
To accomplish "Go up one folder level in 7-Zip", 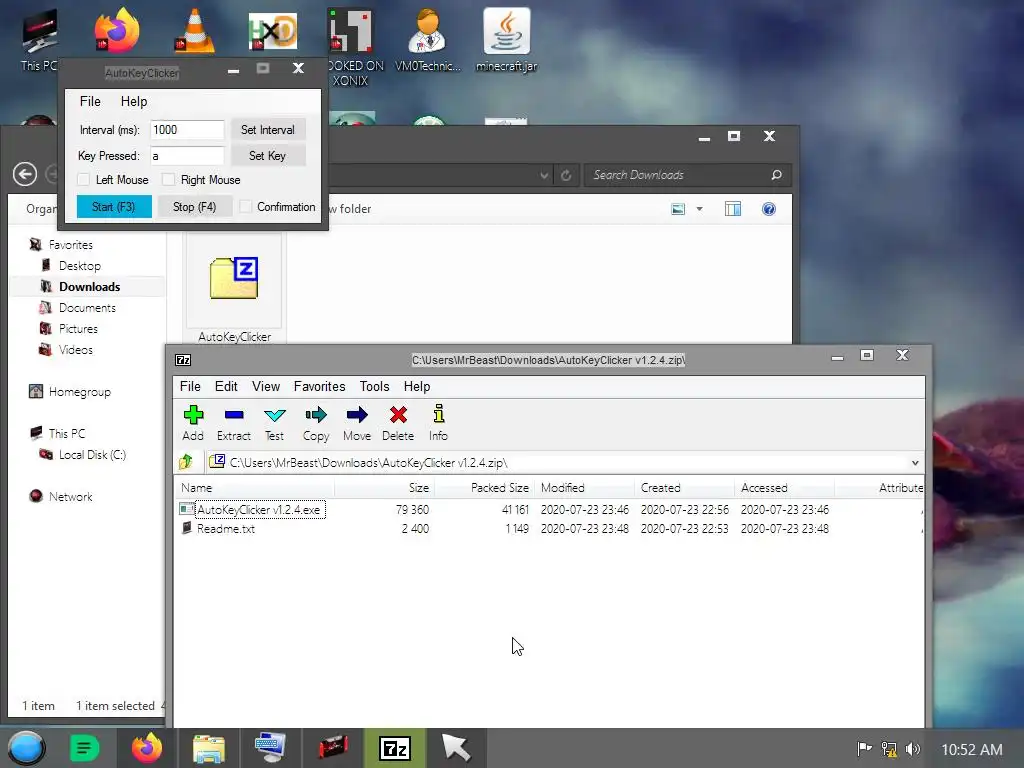I will tap(186, 462).
